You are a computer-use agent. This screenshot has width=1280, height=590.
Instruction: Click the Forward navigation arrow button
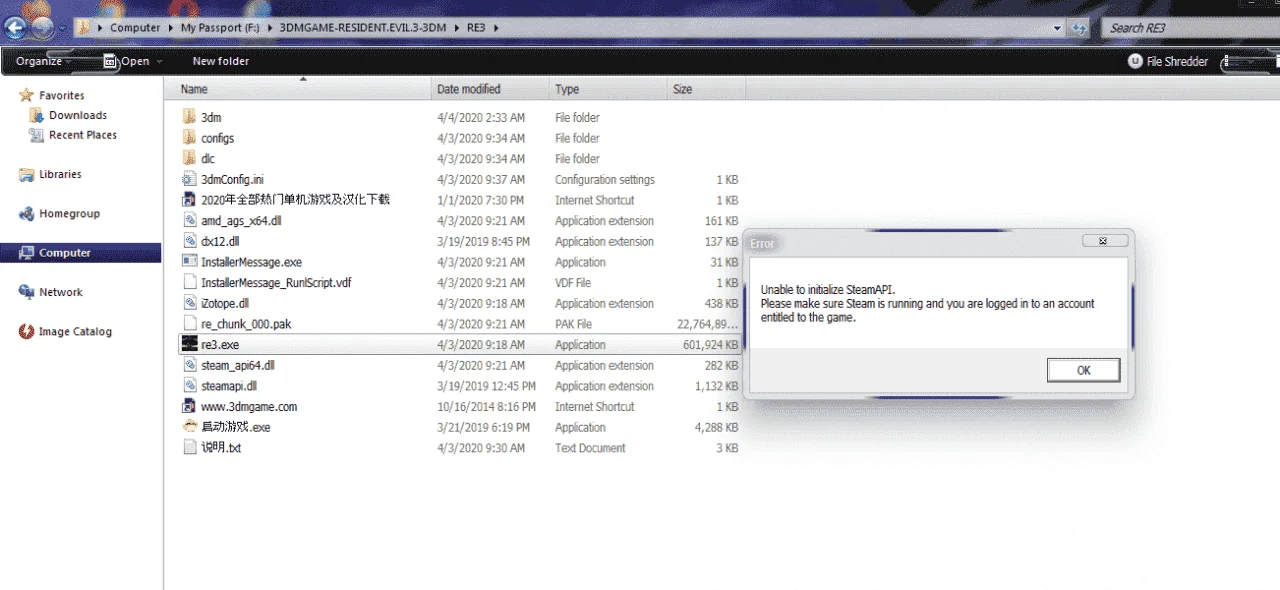[42, 27]
